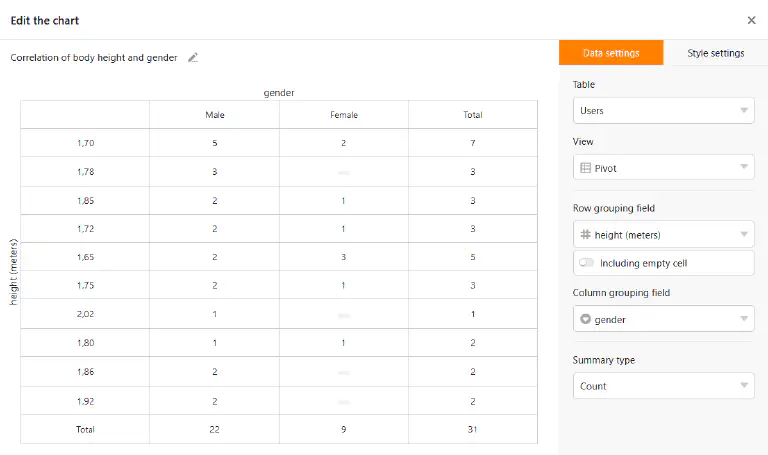Open the View dropdown showing Pivot

click(663, 168)
